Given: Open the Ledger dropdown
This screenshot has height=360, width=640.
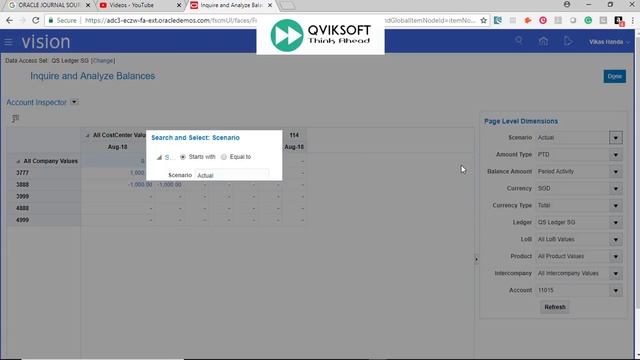Looking at the screenshot, I should click(616, 222).
